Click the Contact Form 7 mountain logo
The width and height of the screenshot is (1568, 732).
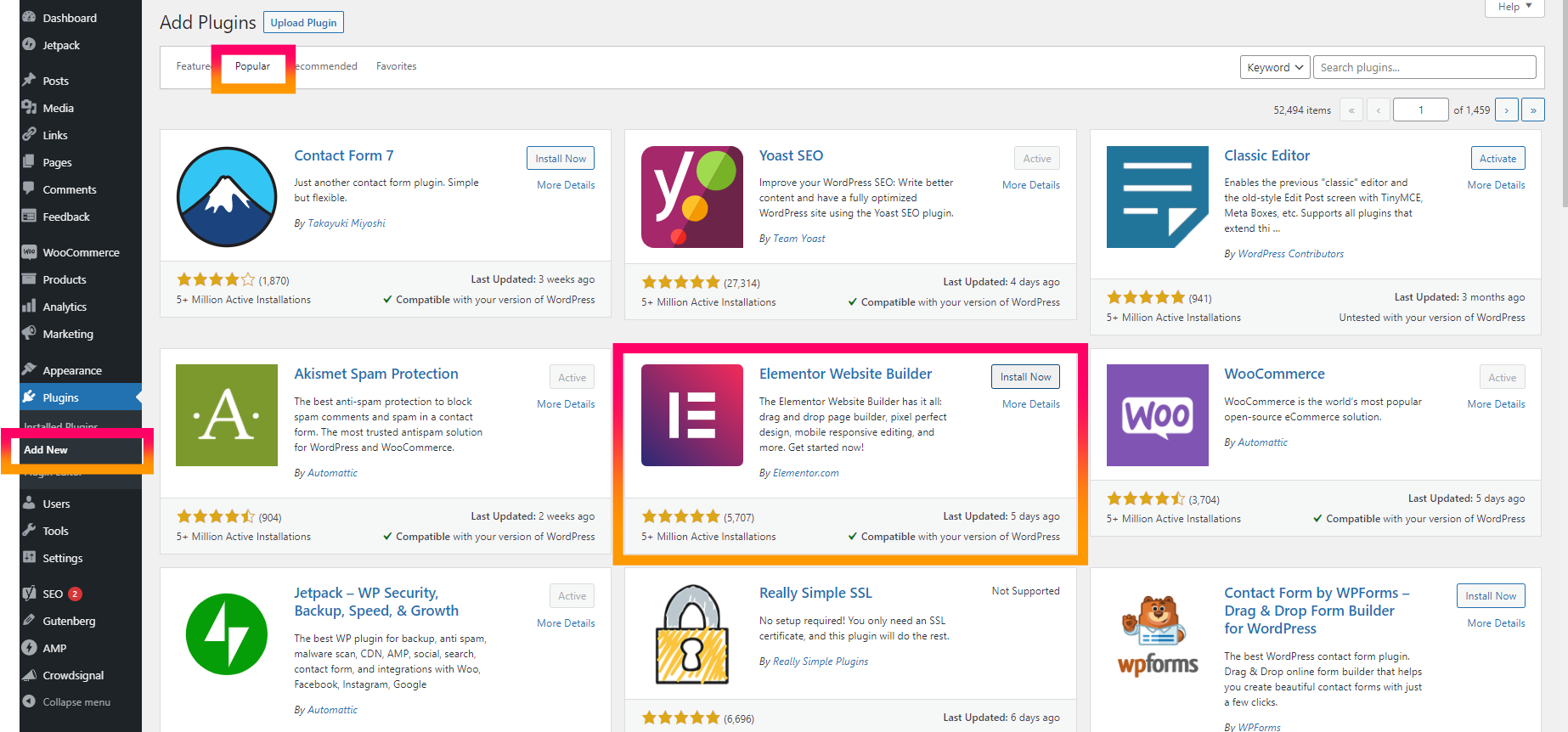coord(227,197)
